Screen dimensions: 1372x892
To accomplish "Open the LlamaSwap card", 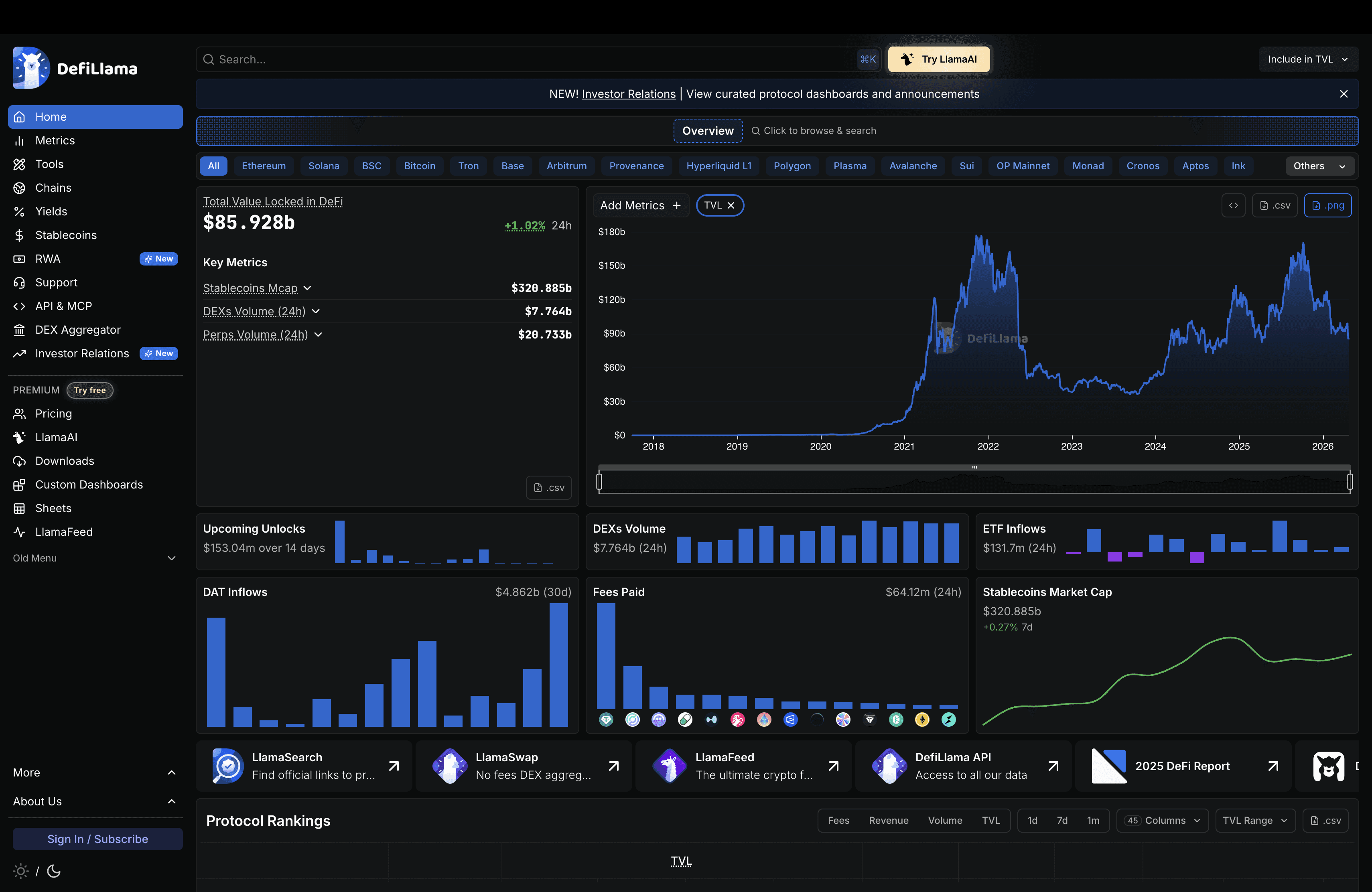I will click(x=524, y=766).
